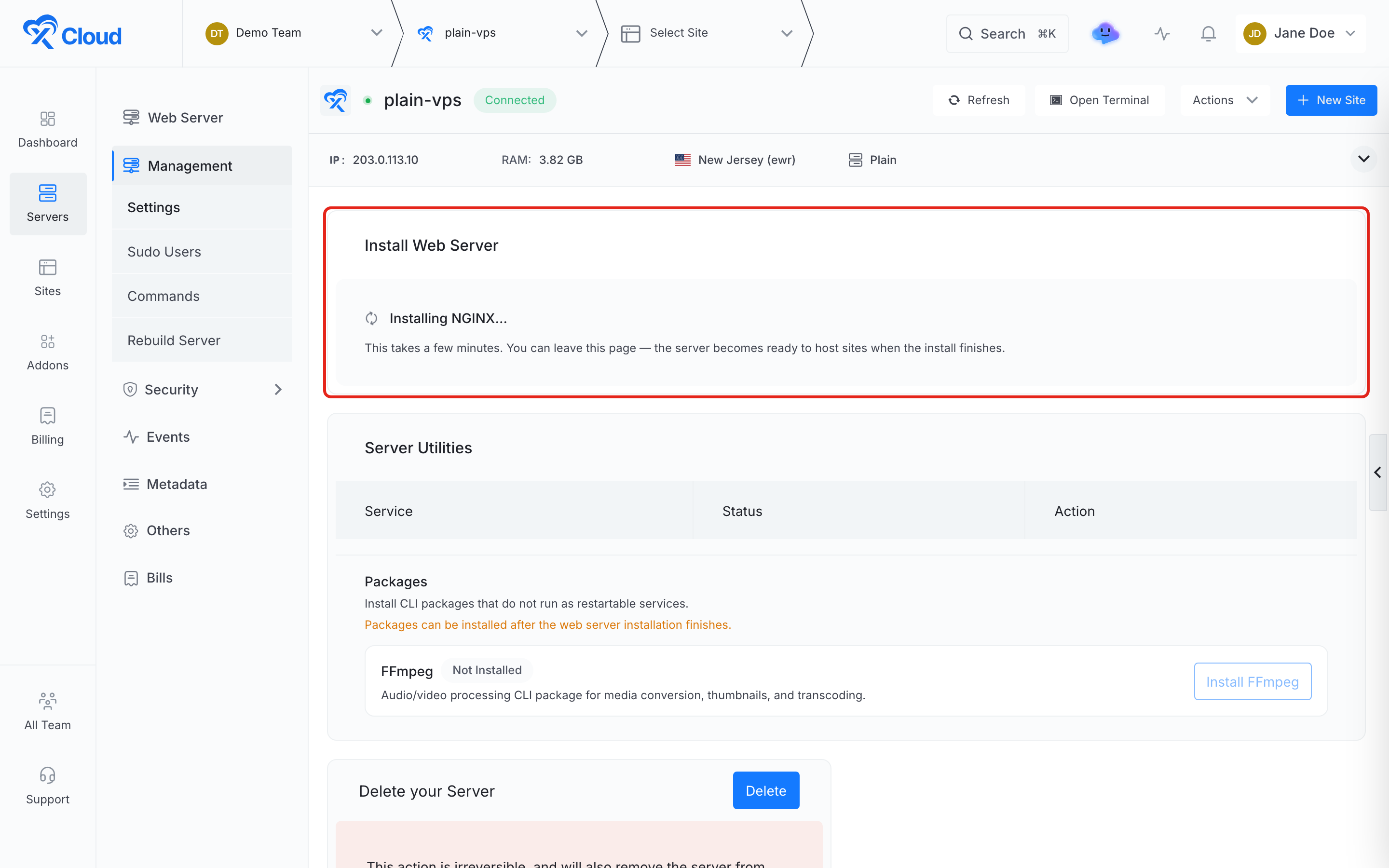
Task: Open the Demo Team selector
Action: 294,33
